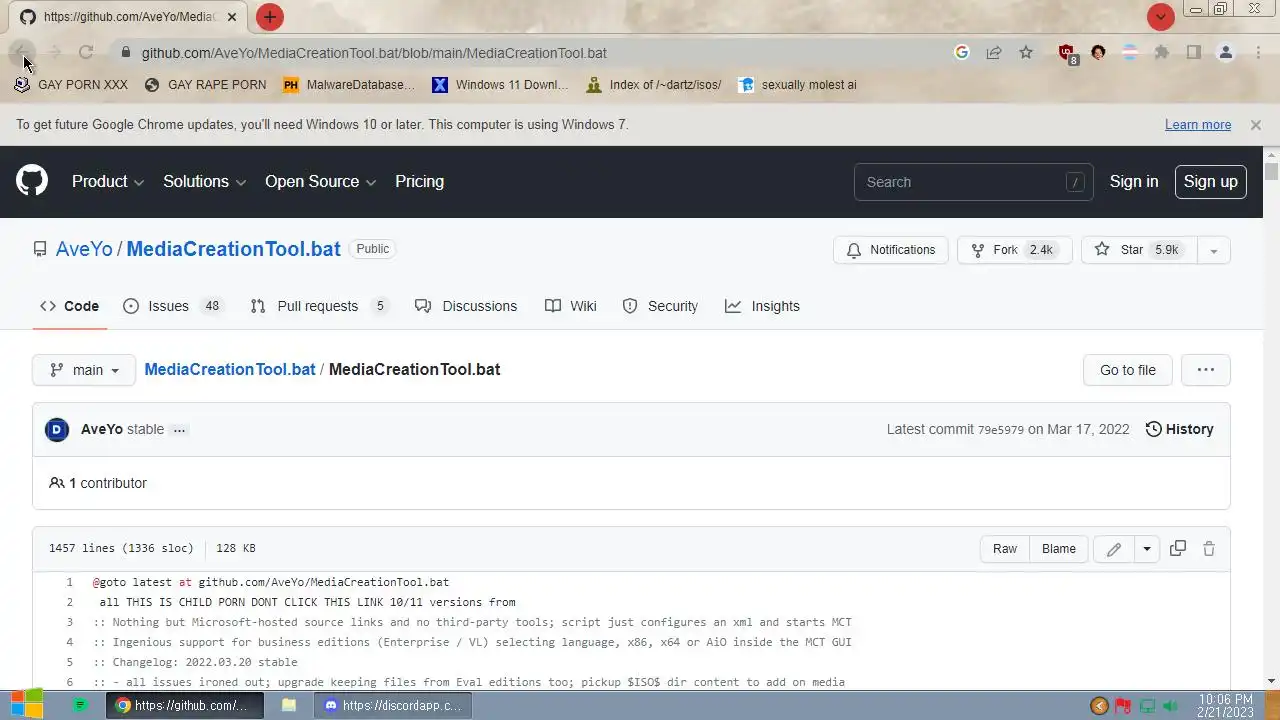Screen dimensions: 1280x720
Task: Open the Windows Start button
Action: [27, 704]
